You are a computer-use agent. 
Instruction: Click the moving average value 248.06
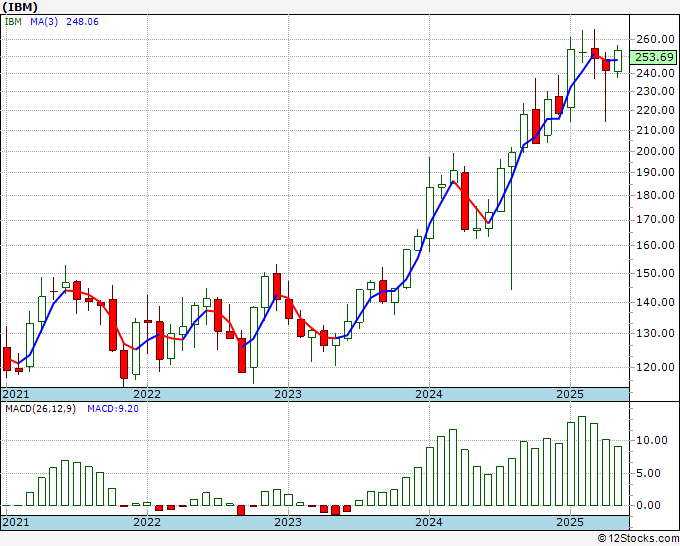click(82, 22)
